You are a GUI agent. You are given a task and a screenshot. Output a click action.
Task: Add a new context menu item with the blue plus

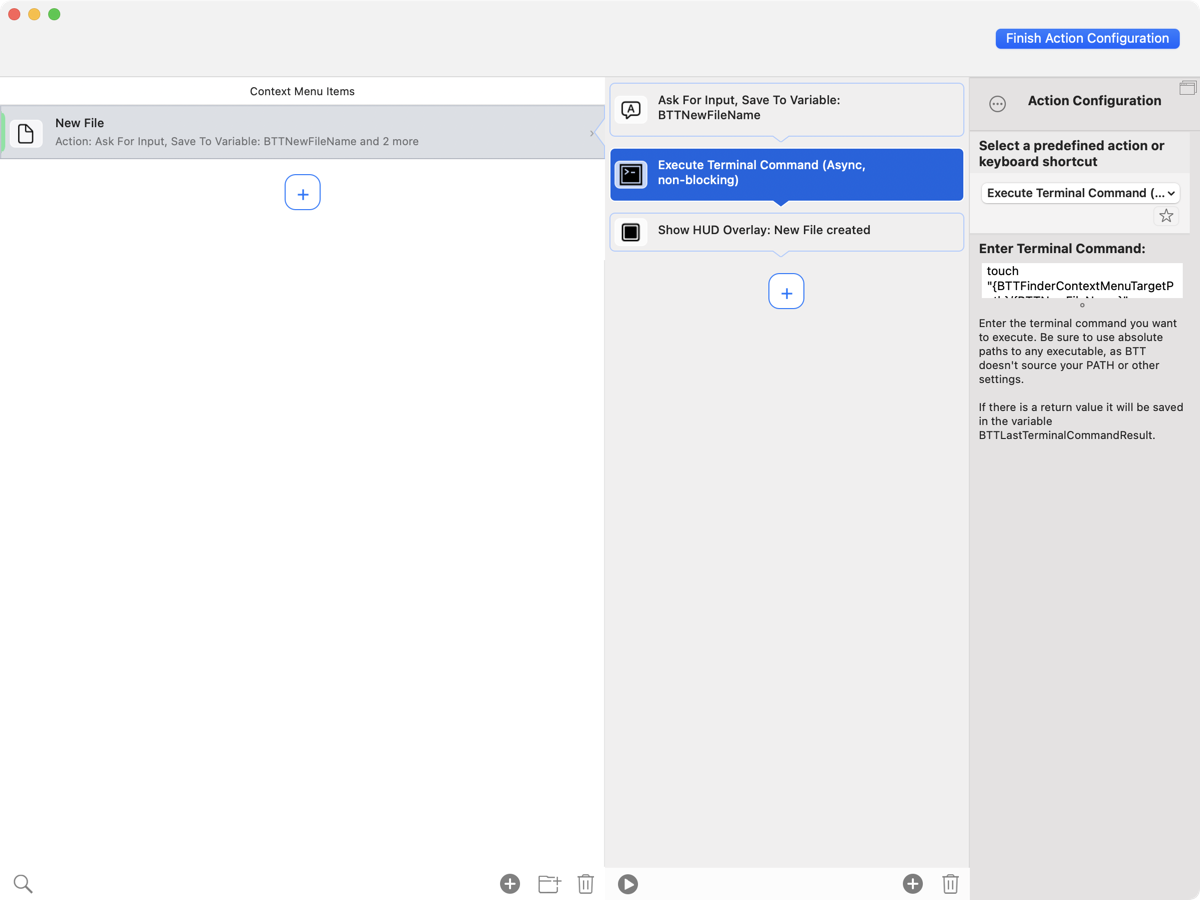[x=302, y=192]
